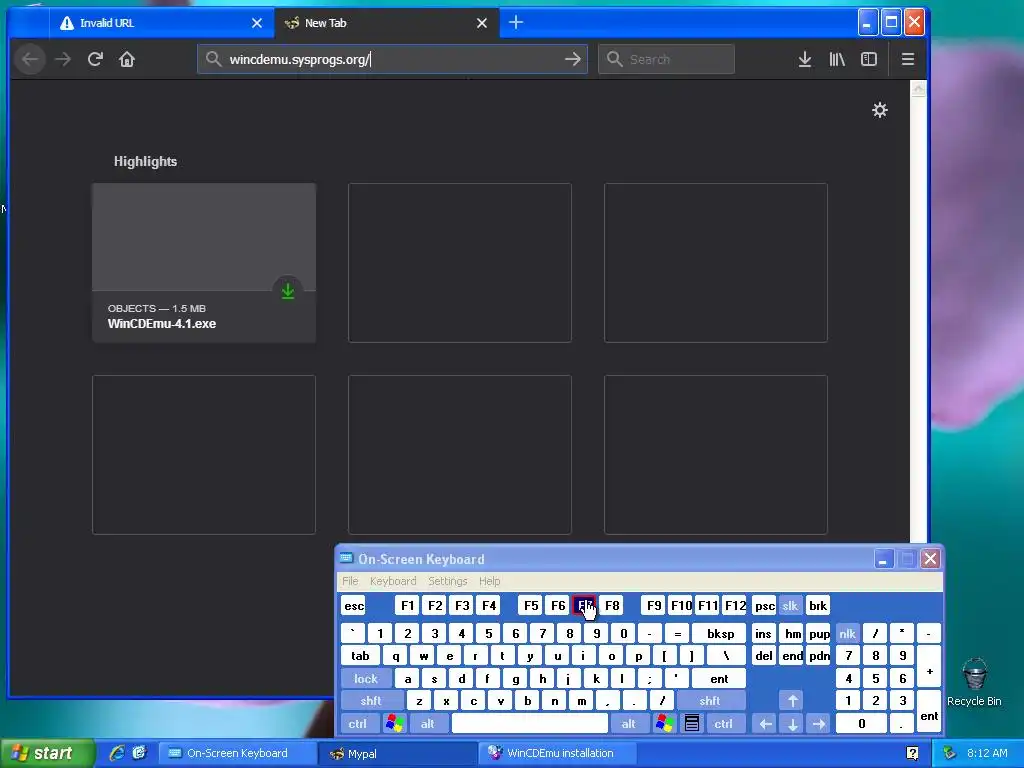Close the New Tab tab
This screenshot has height=768, width=1024.
tap(482, 23)
